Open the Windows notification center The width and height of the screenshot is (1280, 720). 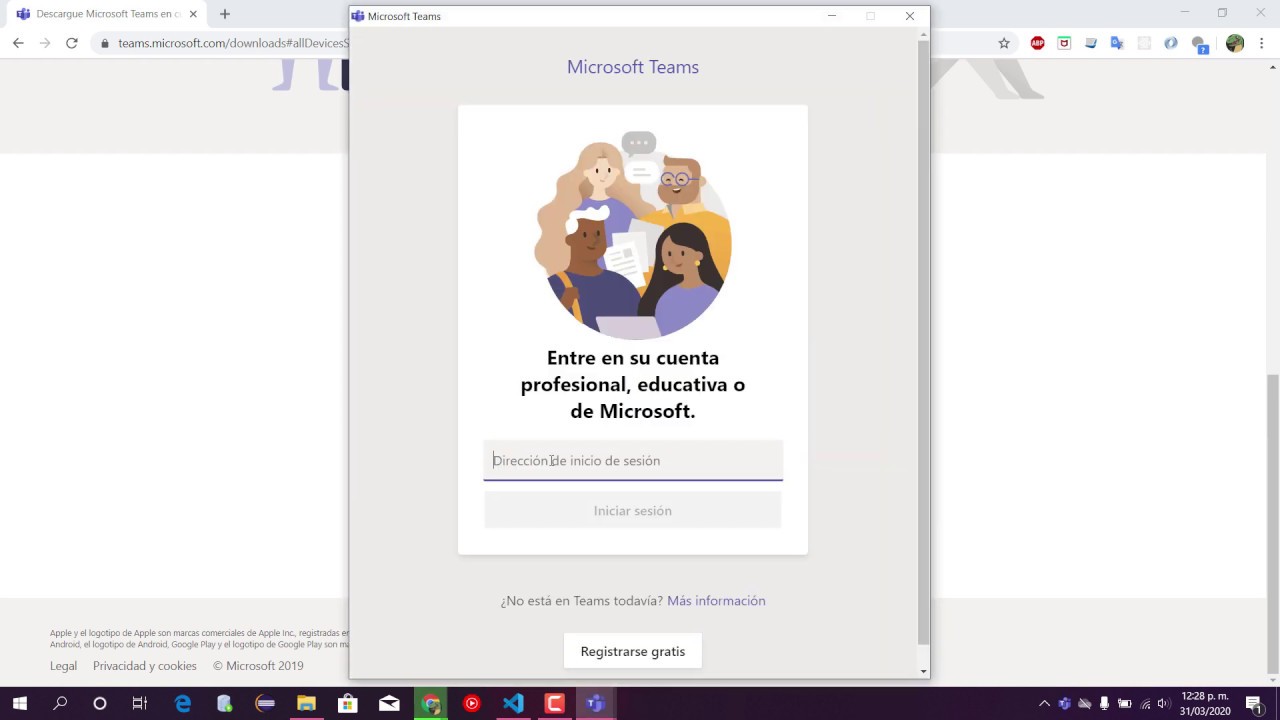pos(1254,704)
